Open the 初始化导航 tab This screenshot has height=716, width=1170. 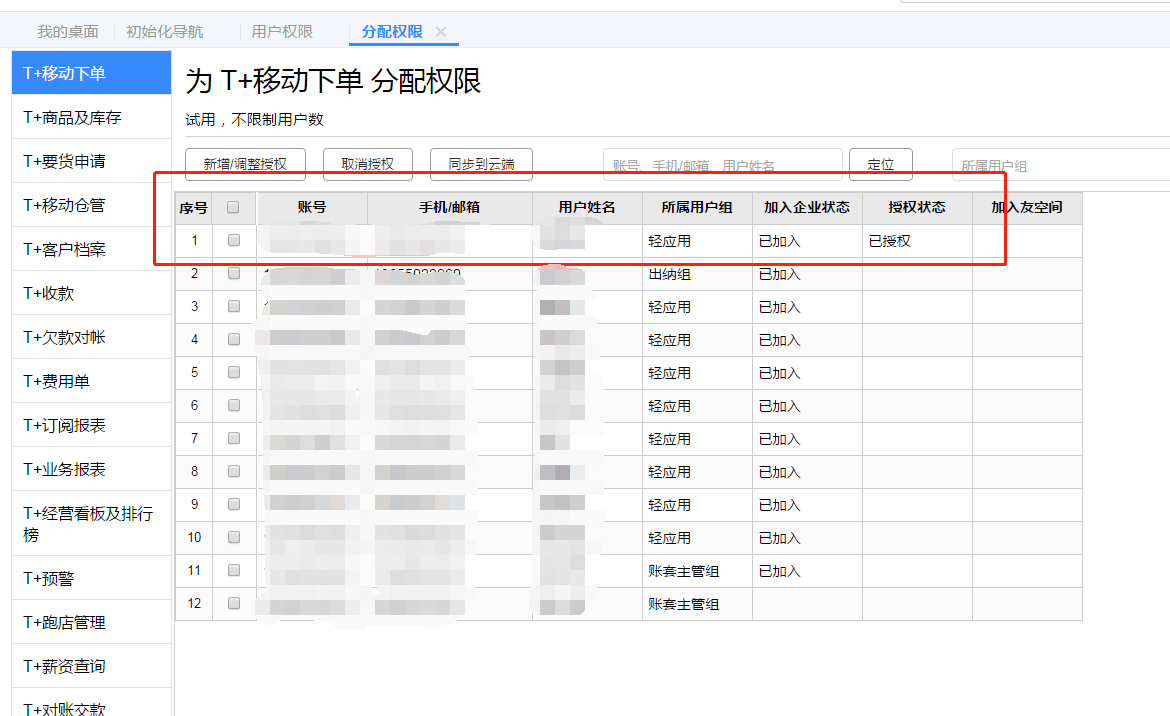coord(164,32)
